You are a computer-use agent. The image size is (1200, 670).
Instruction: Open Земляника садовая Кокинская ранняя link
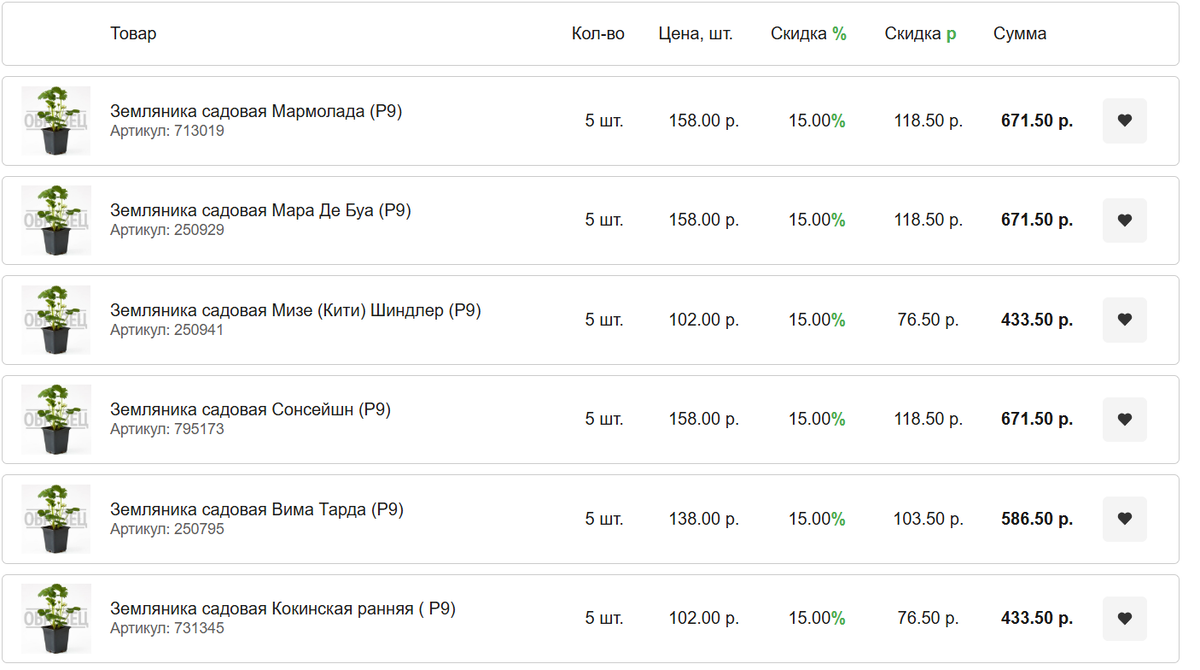[x=283, y=608]
